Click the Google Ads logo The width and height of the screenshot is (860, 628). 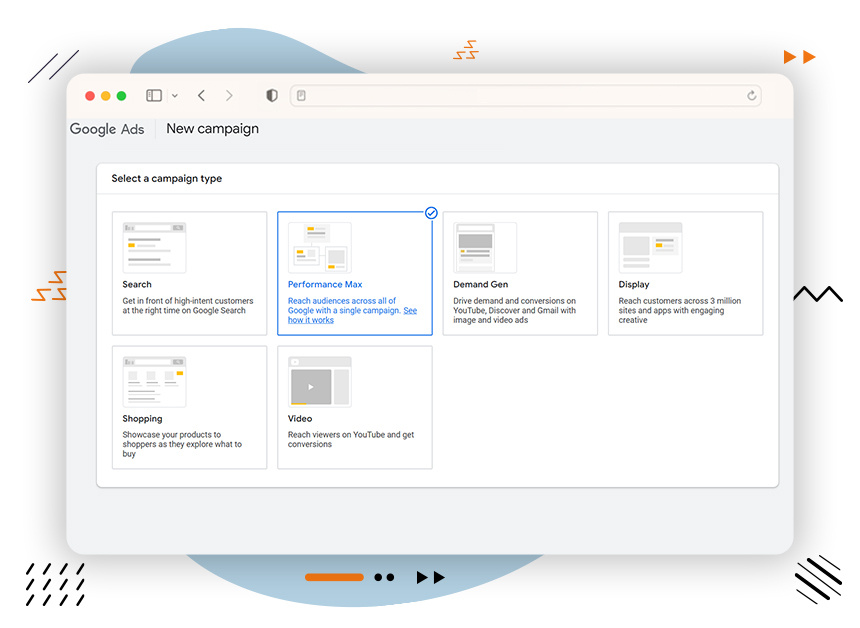pos(106,129)
